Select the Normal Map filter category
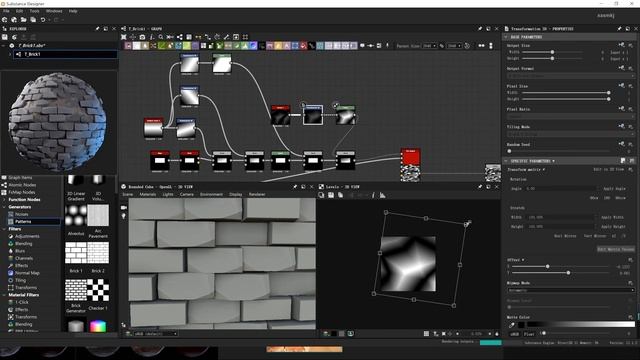The width and height of the screenshot is (640, 360). click(x=27, y=273)
